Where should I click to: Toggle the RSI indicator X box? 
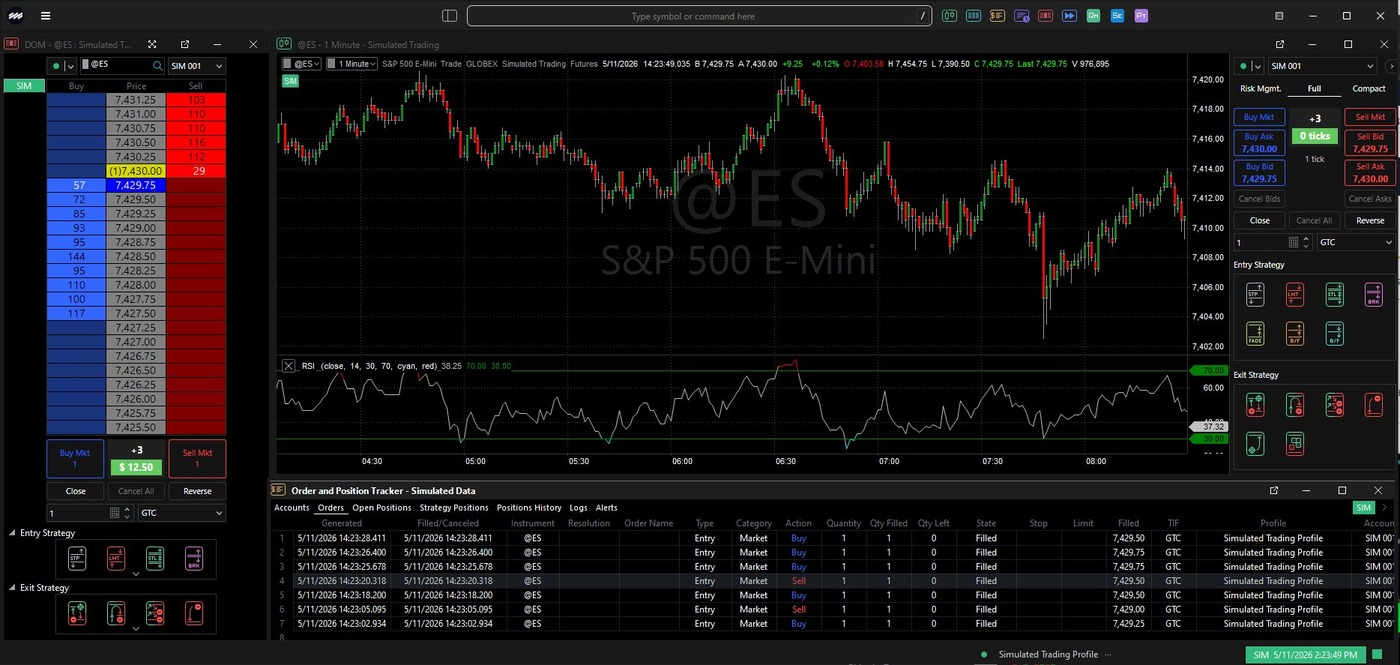[x=288, y=366]
